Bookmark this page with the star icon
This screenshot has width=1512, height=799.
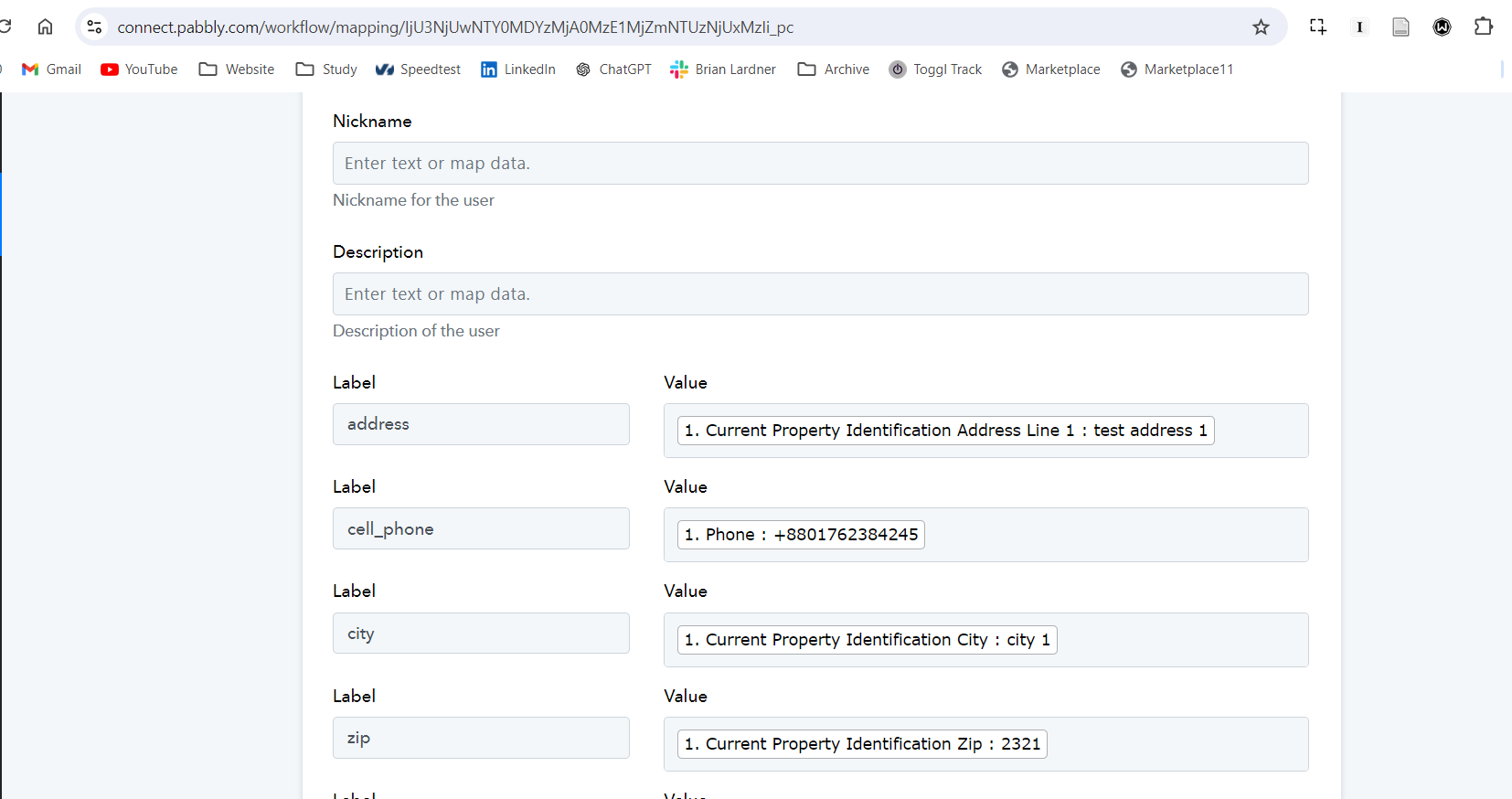(1261, 27)
